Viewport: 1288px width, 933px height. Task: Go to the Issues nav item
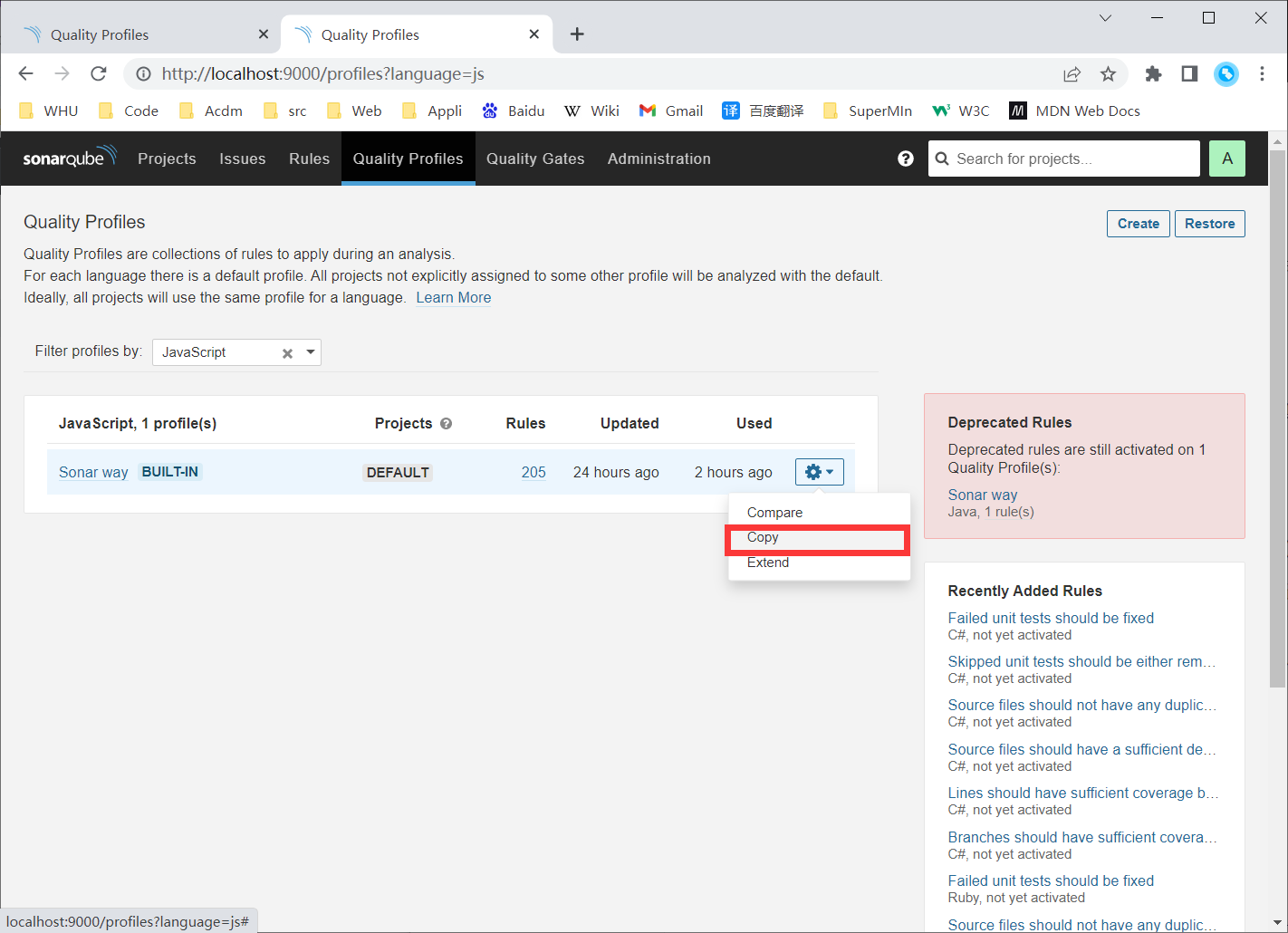click(243, 159)
